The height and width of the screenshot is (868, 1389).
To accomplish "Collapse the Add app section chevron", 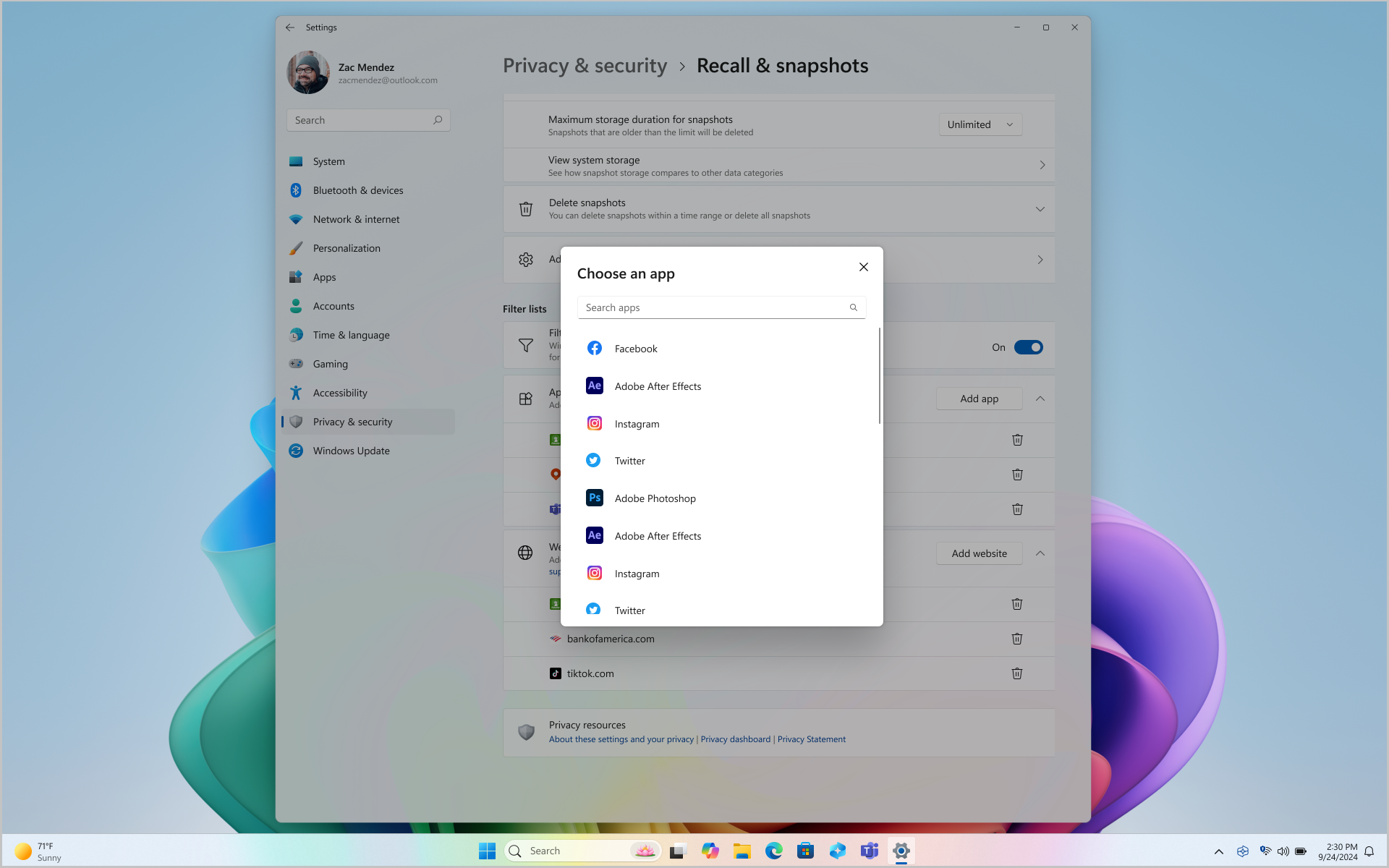I will coord(1040,398).
